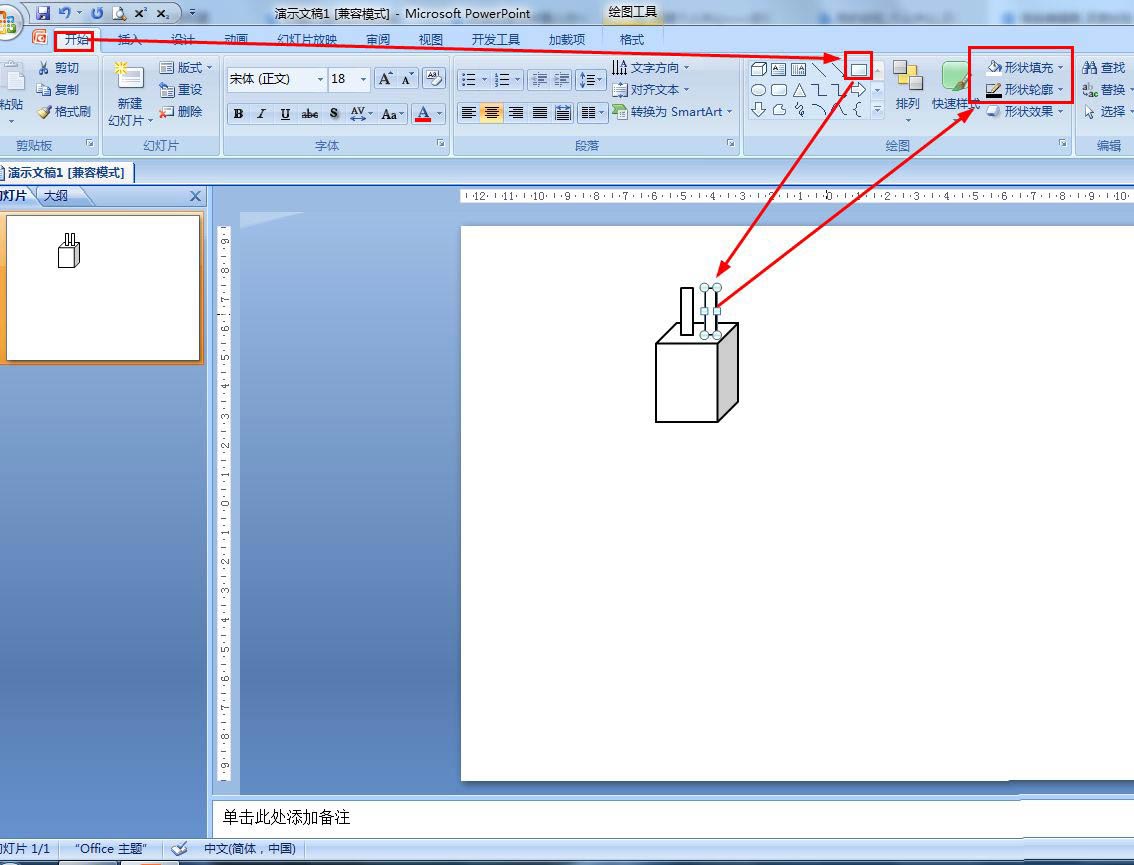Select slide 1 thumbnail in panel

pyautogui.click(x=103, y=287)
